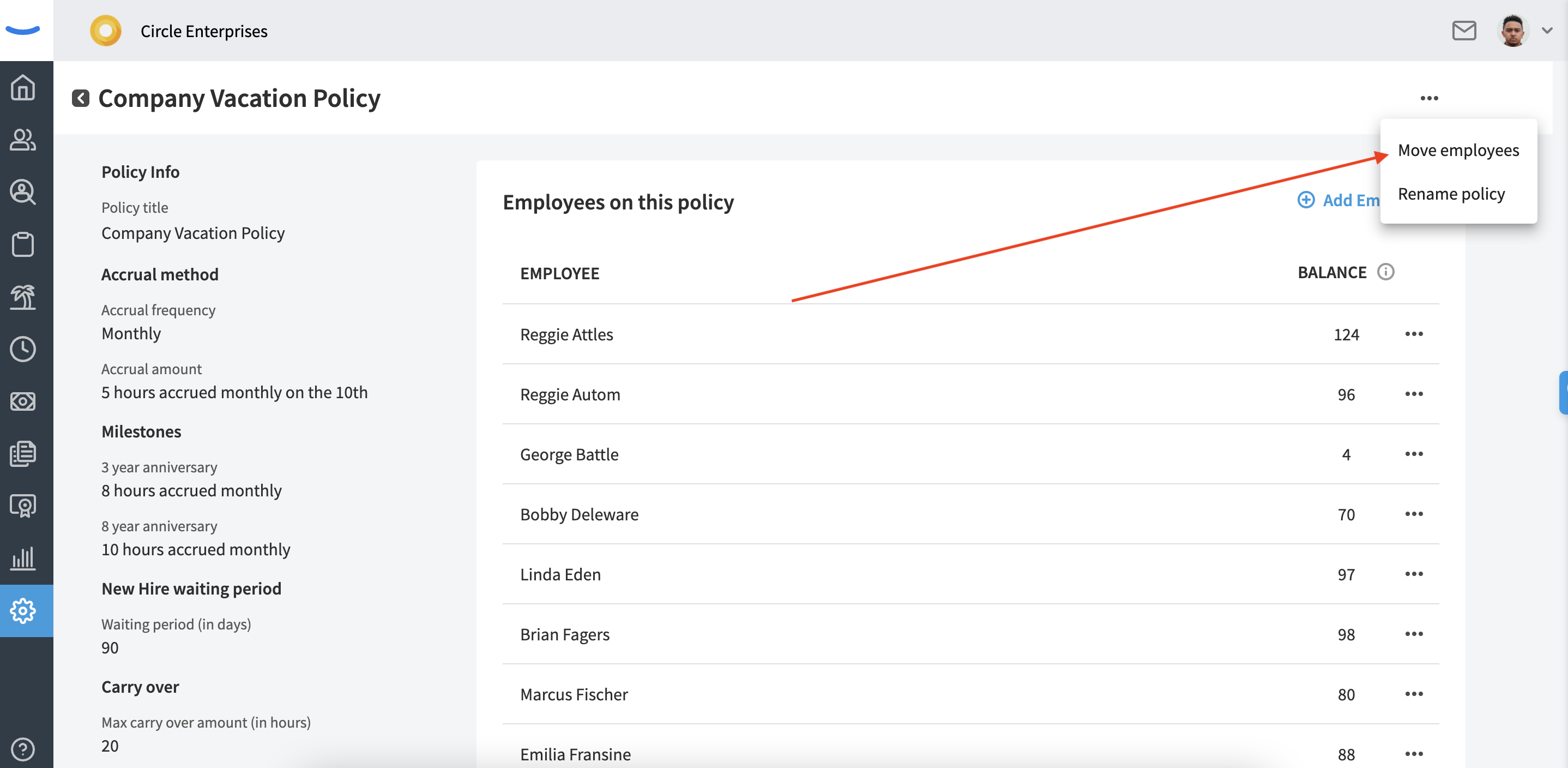Open Payroll with the money icon

click(x=23, y=401)
